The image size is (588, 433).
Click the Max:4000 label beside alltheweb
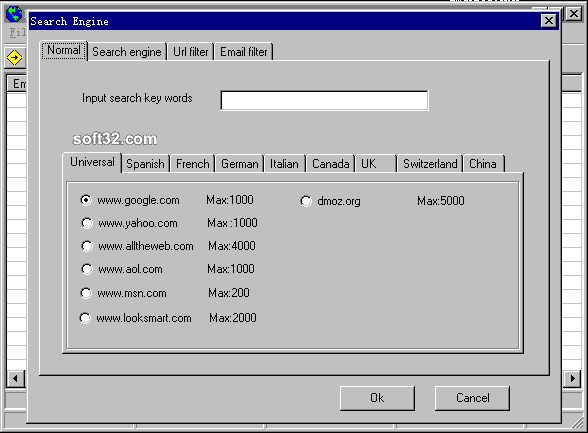tap(232, 246)
